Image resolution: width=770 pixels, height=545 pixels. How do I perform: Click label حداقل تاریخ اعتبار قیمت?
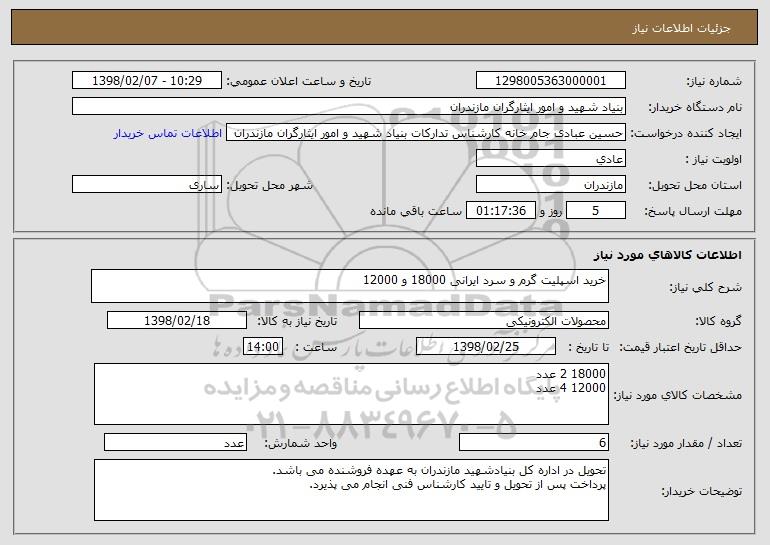click(681, 348)
